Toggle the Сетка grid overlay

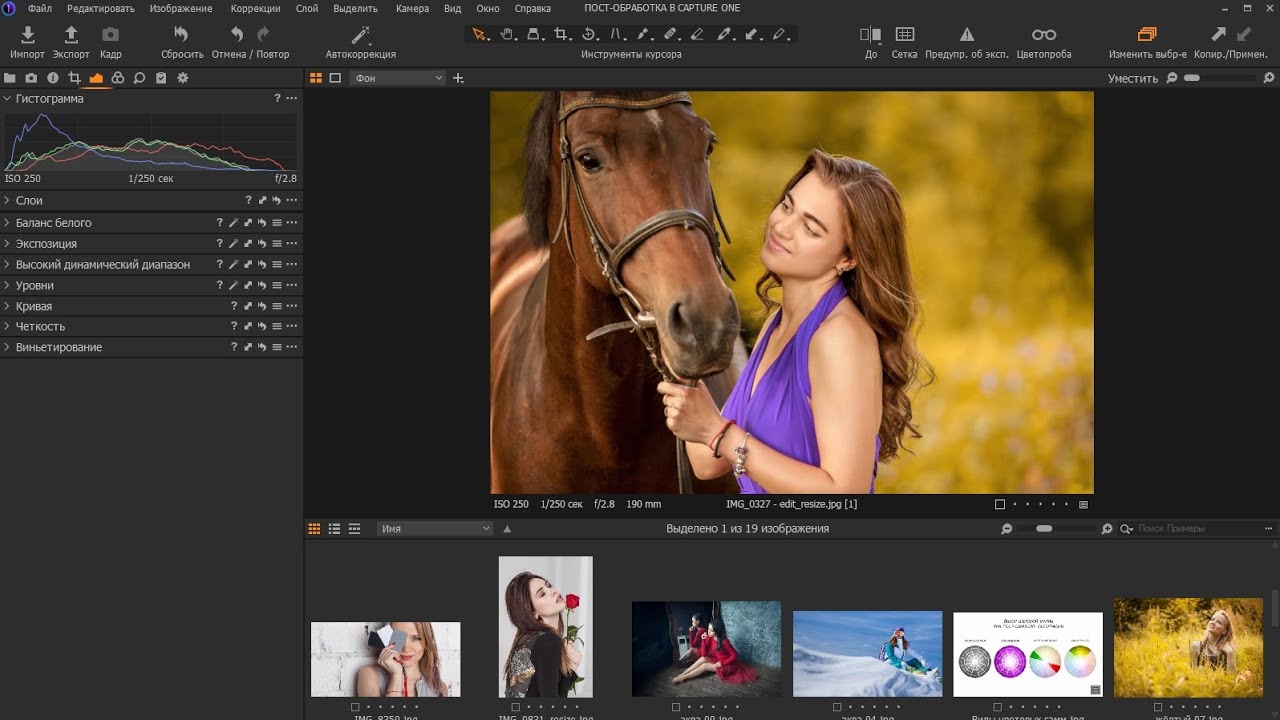point(904,36)
